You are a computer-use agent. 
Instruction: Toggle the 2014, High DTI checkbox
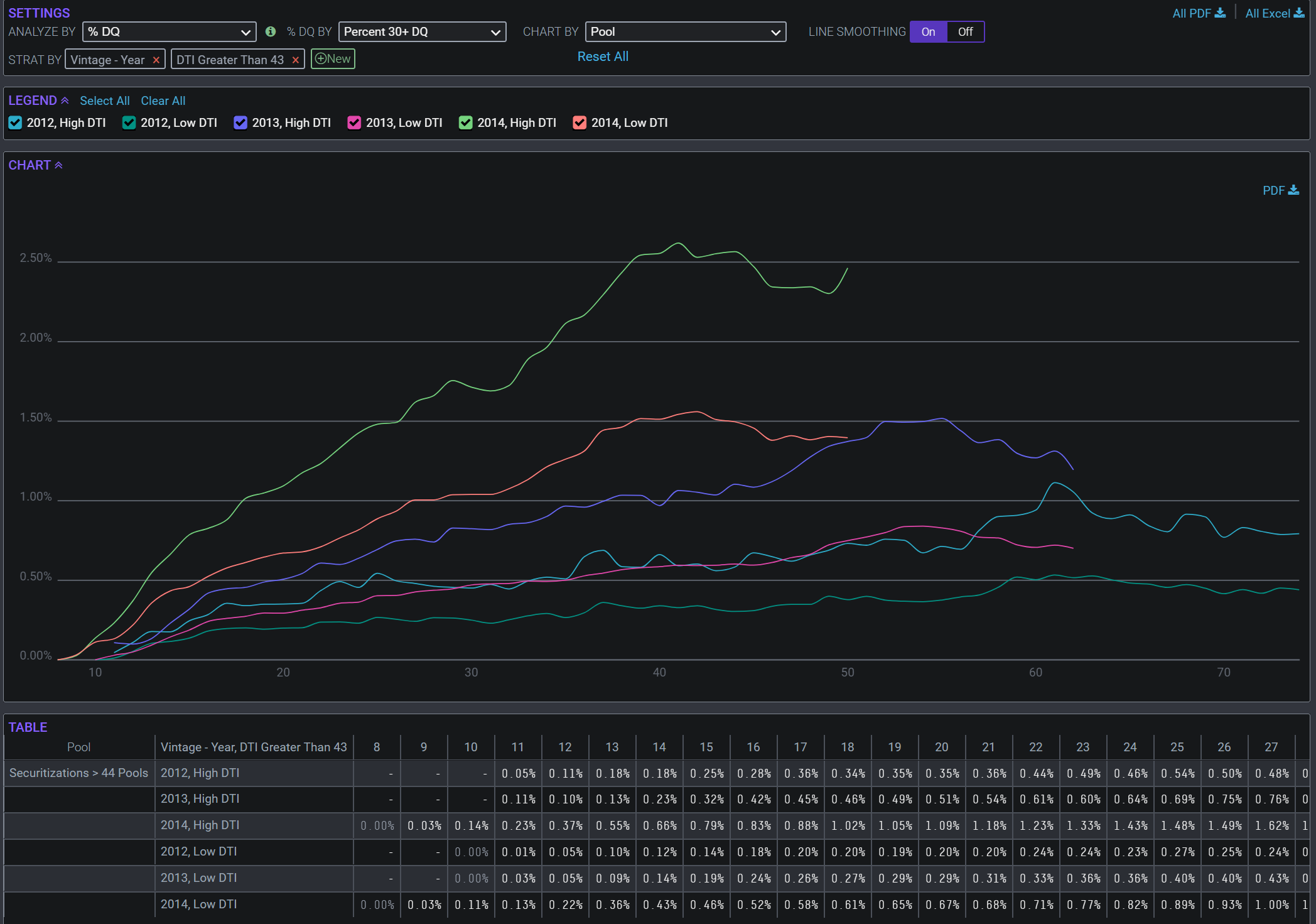465,123
